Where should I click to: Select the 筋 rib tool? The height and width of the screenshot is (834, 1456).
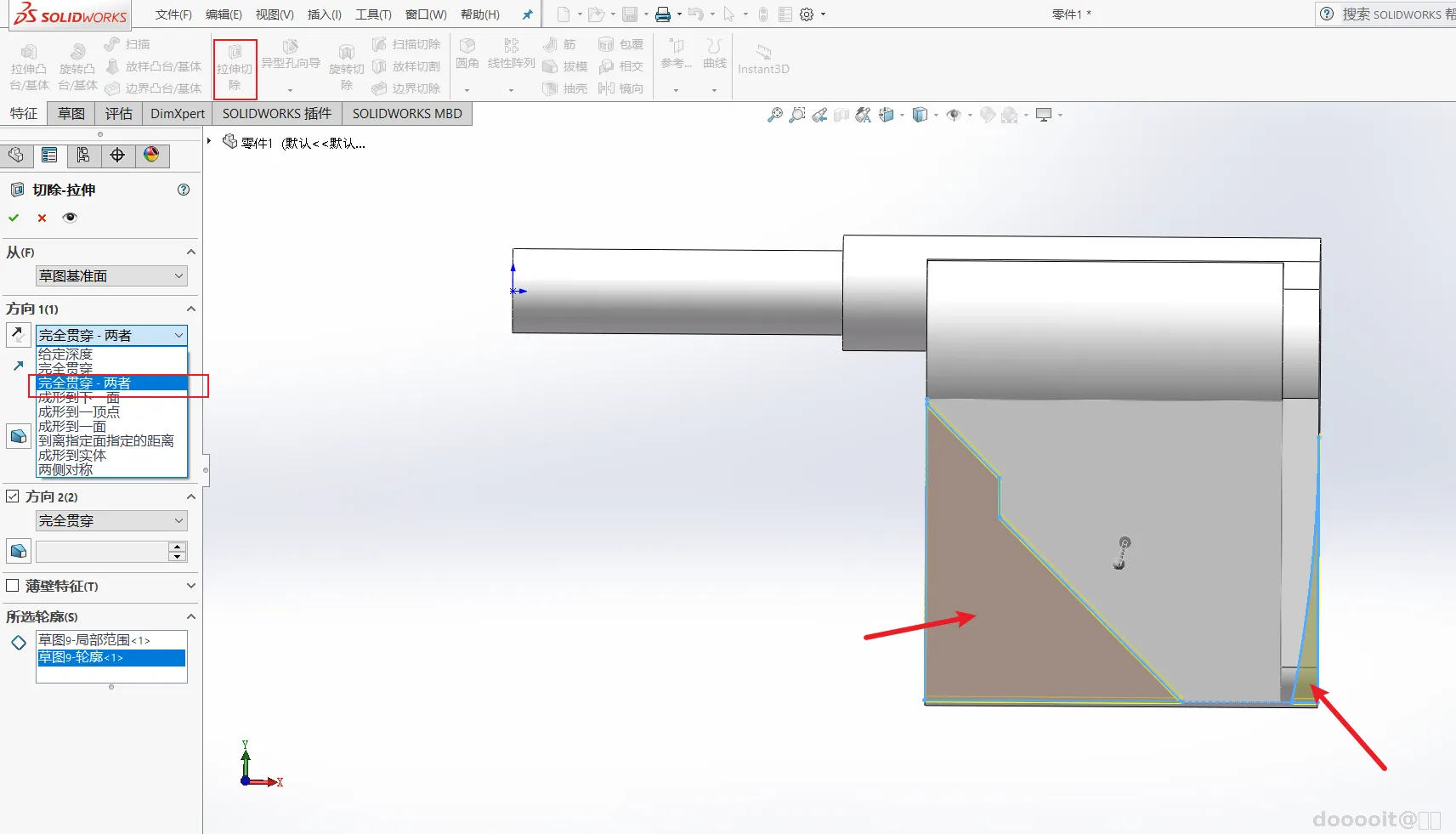[559, 44]
